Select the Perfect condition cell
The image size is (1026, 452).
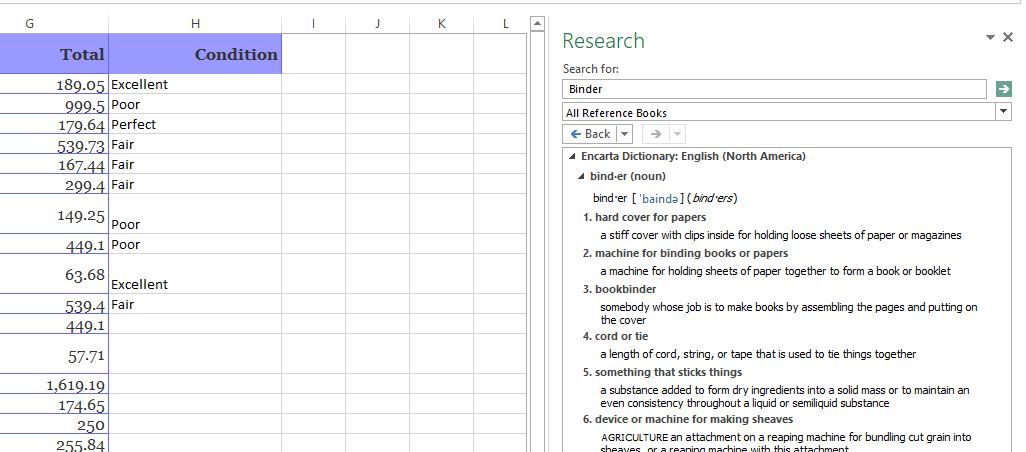pyautogui.click(x=195, y=124)
